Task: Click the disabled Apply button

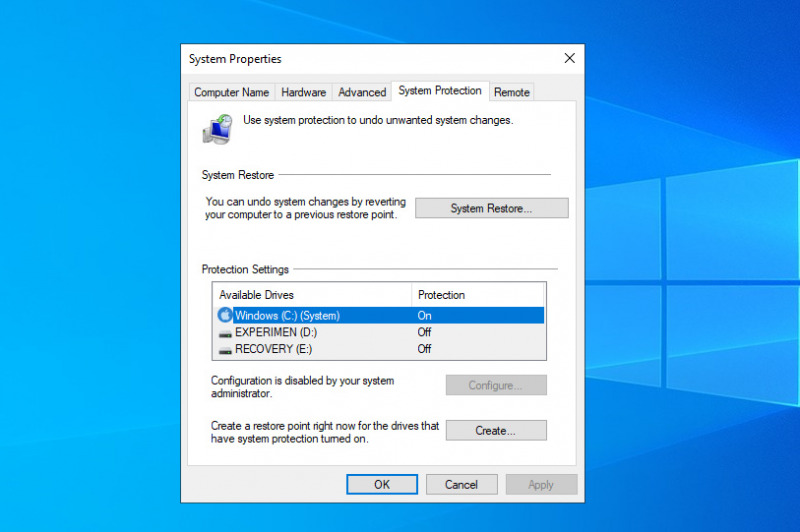Action: click(541, 484)
